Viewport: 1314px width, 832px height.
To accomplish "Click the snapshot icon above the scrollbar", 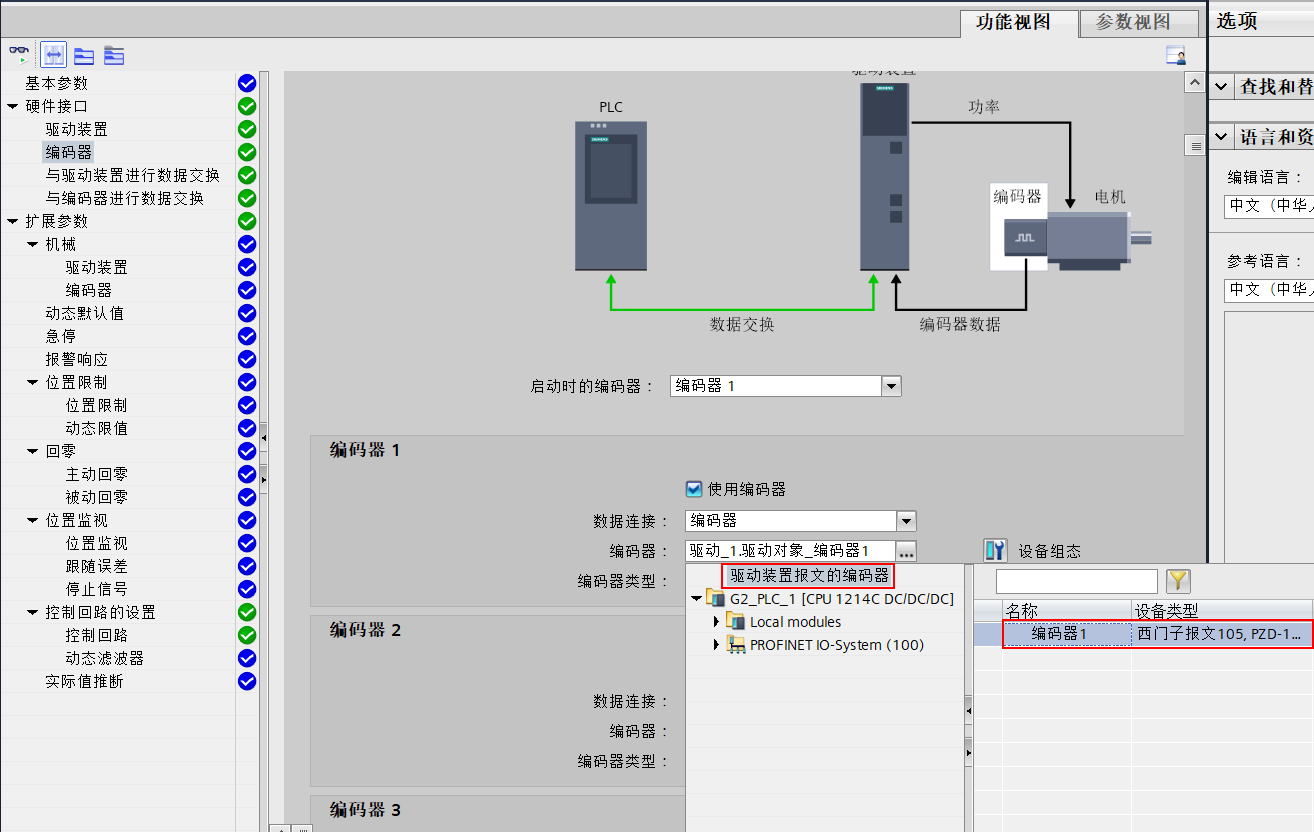I will coord(1175,55).
